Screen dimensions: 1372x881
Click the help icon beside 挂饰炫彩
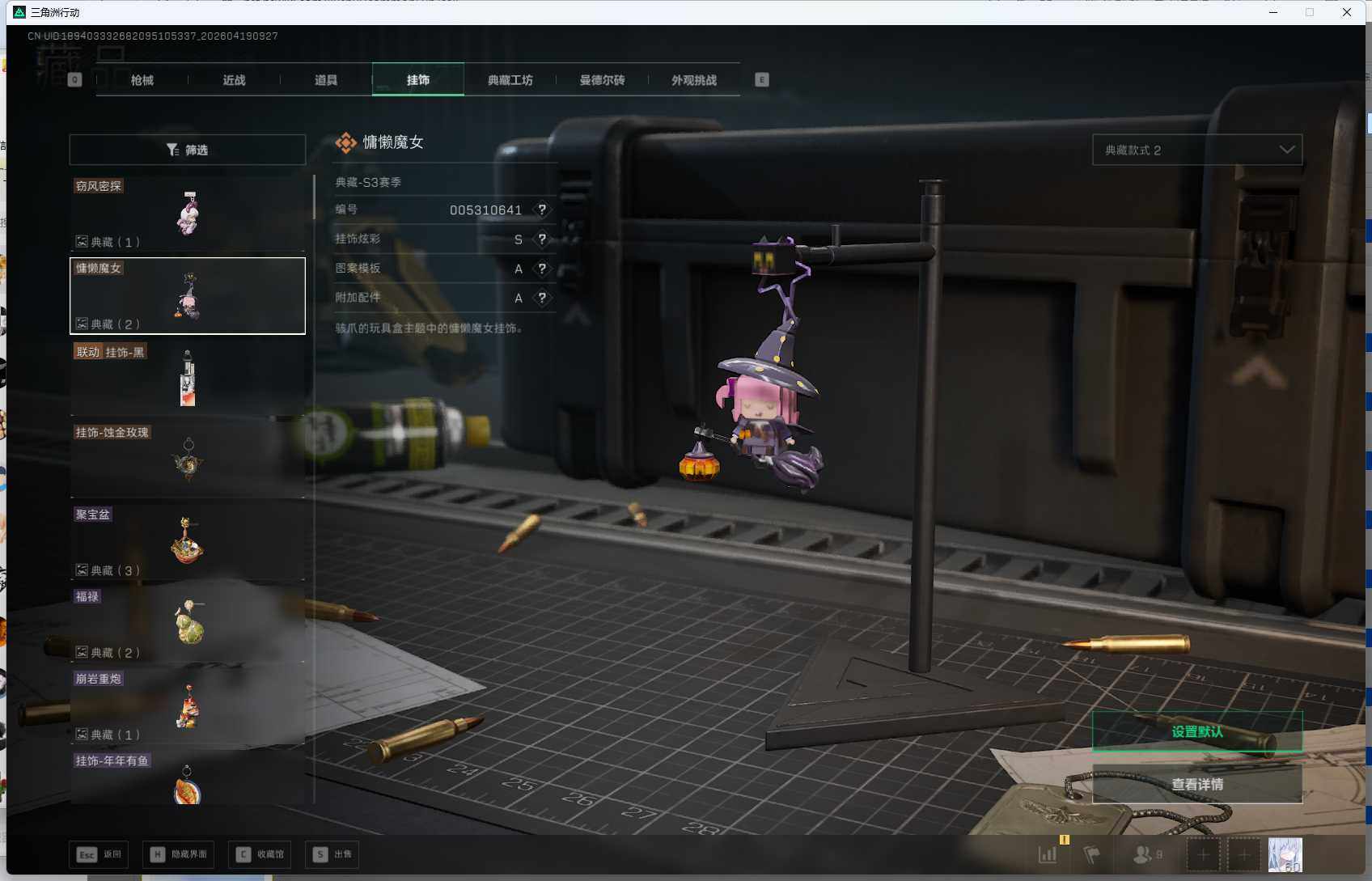pyautogui.click(x=542, y=239)
